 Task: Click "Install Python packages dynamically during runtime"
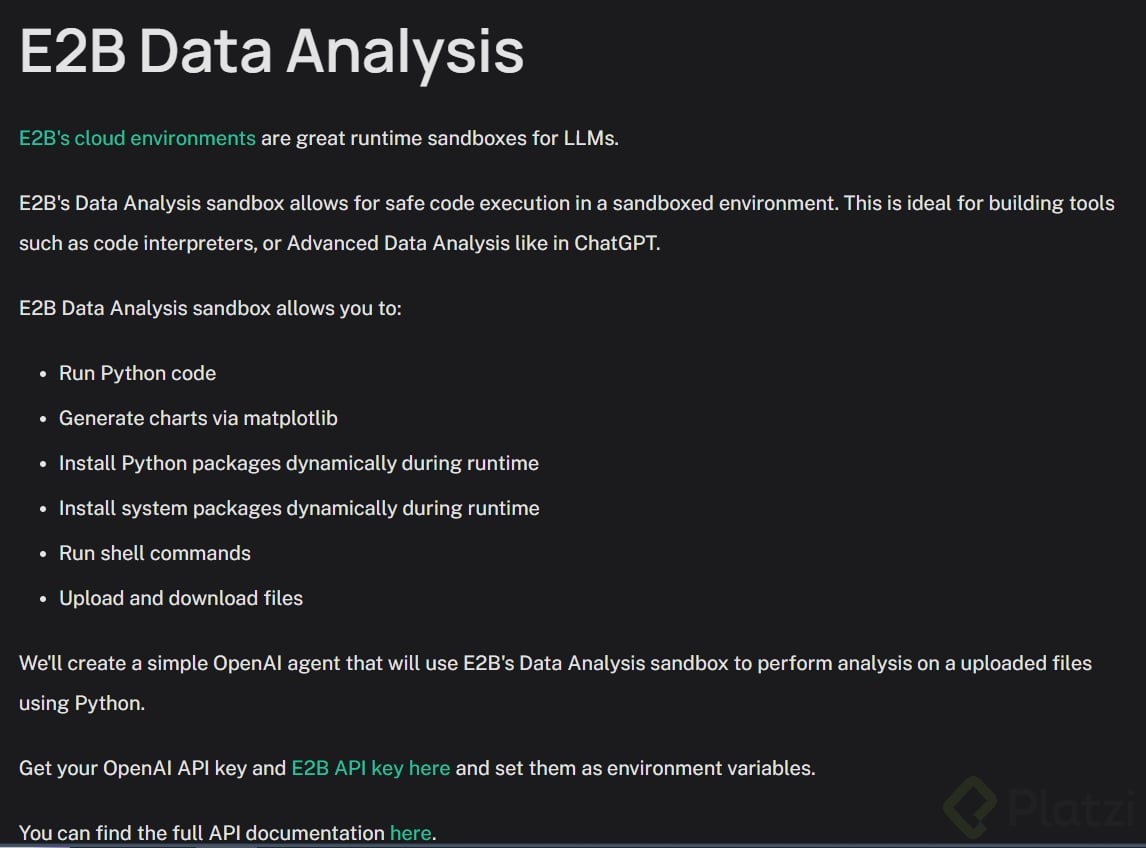click(x=298, y=463)
